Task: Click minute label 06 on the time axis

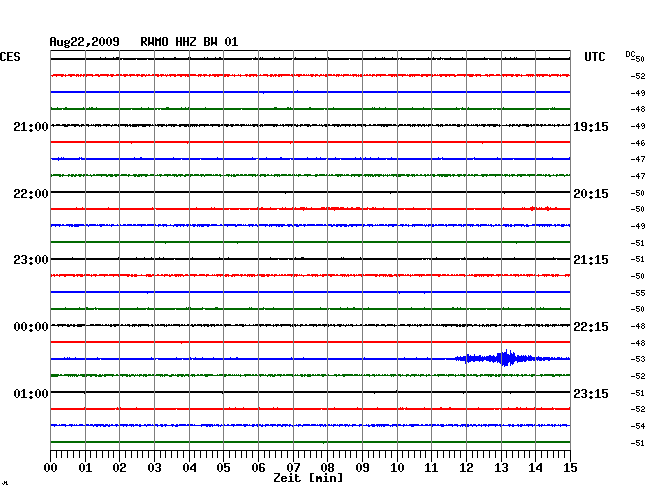Action: pos(258,468)
